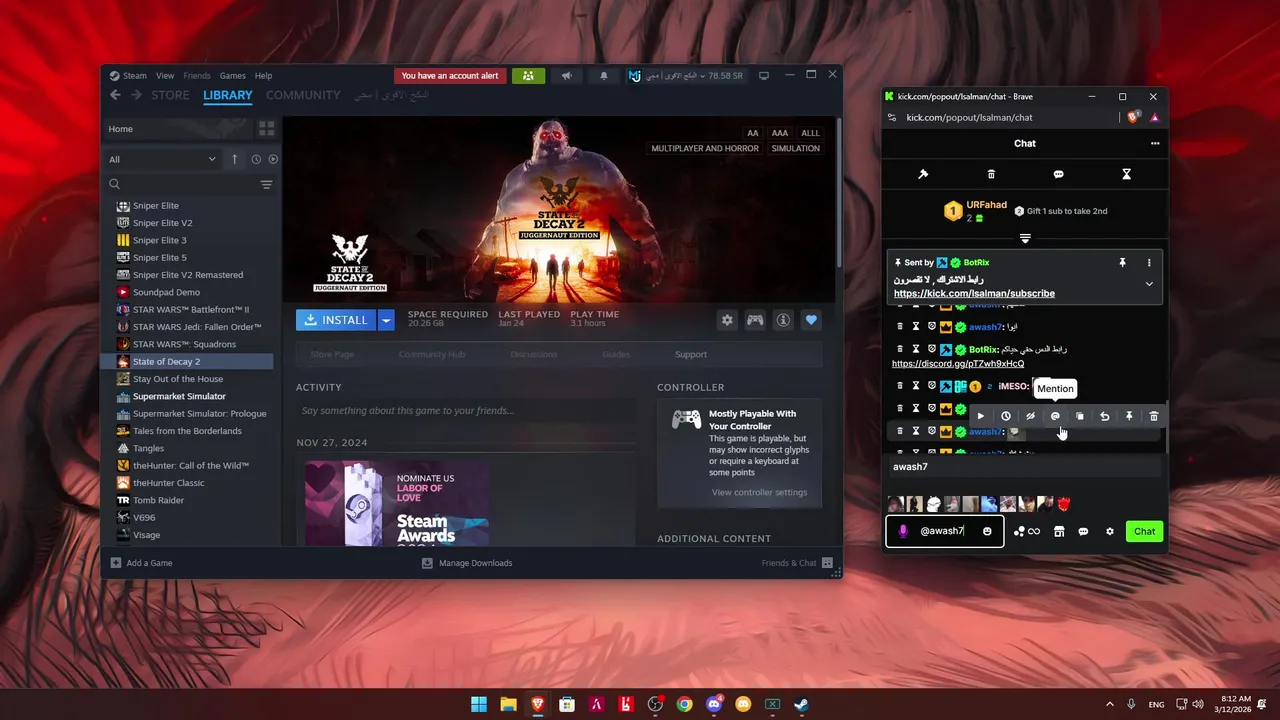This screenshot has height=720, width=1280.
Task: Open the All library filter dropdown
Action: pyautogui.click(x=162, y=159)
